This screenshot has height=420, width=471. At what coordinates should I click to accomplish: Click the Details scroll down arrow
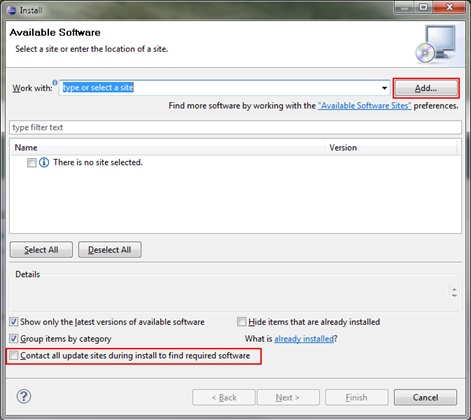[x=454, y=295]
